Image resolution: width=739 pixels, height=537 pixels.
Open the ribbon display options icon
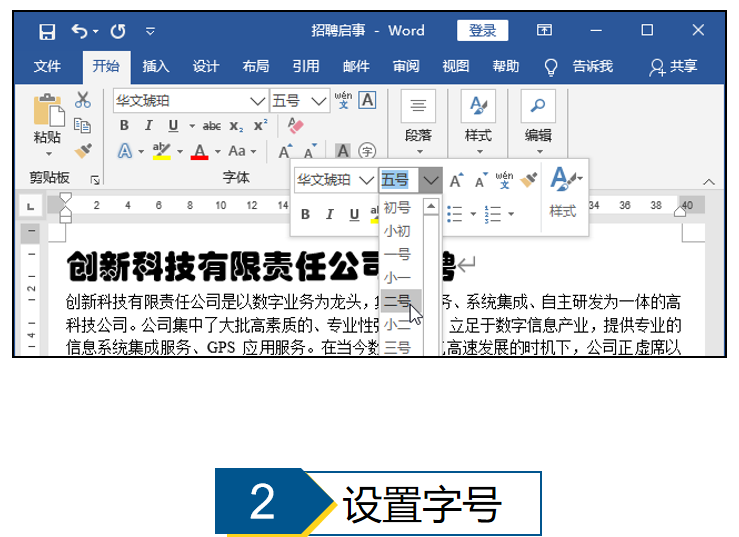pyautogui.click(x=544, y=31)
